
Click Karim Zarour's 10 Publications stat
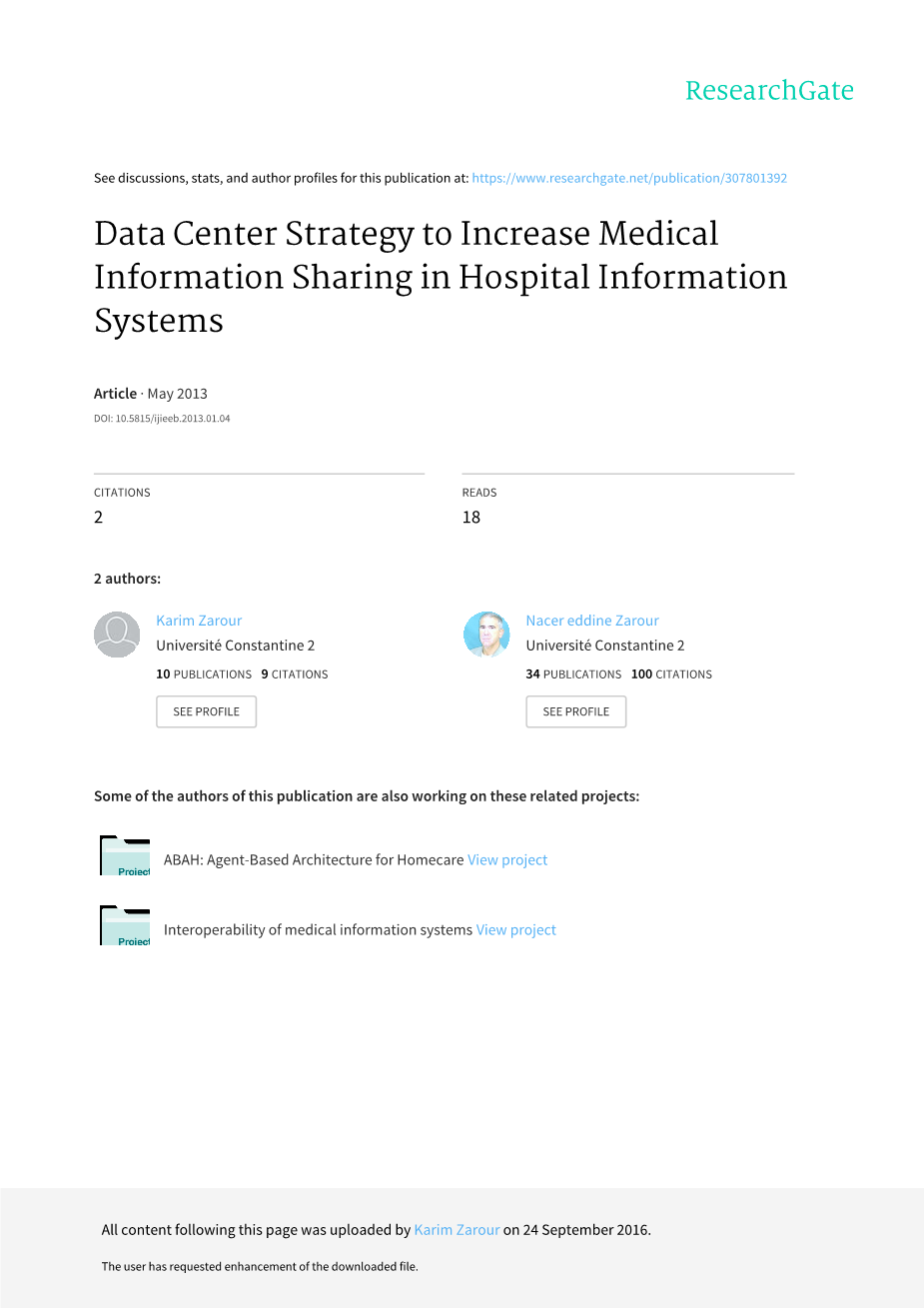click(x=204, y=674)
